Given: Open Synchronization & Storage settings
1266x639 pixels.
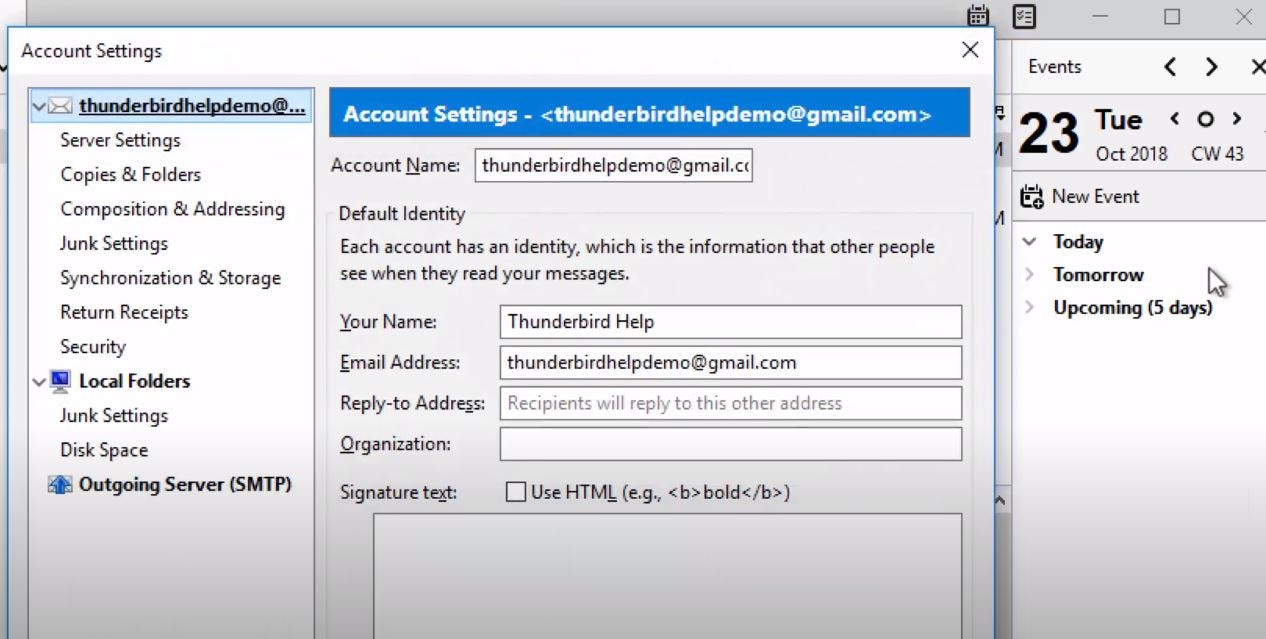Looking at the screenshot, I should click(170, 278).
